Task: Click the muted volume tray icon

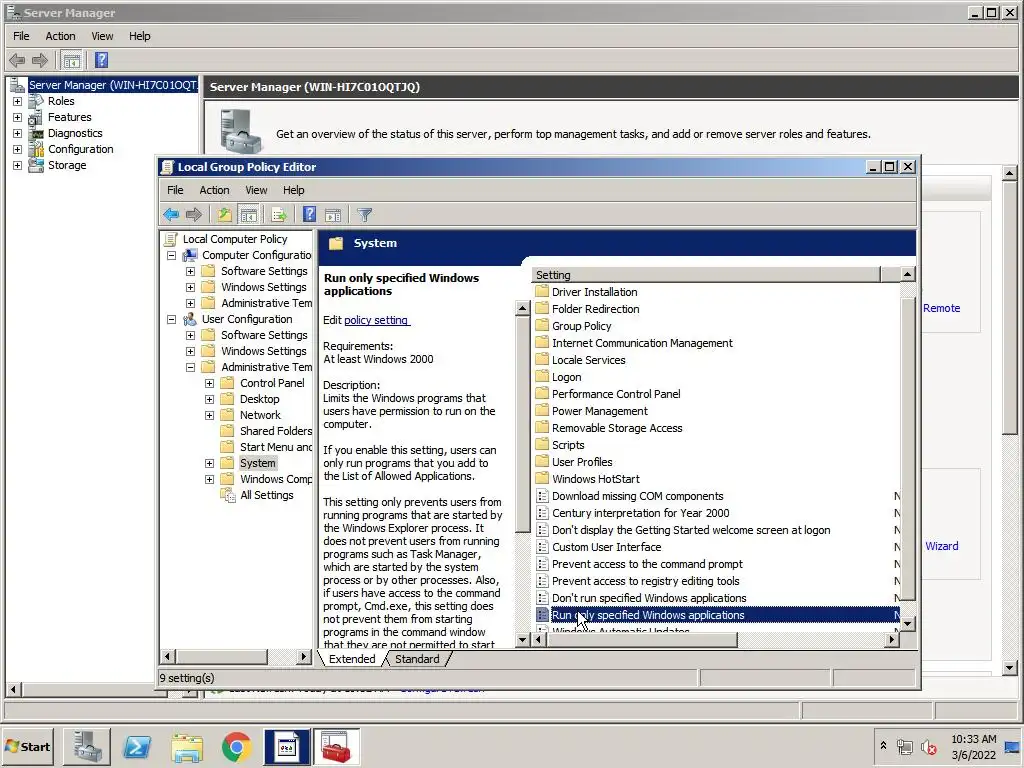Action: click(x=928, y=746)
